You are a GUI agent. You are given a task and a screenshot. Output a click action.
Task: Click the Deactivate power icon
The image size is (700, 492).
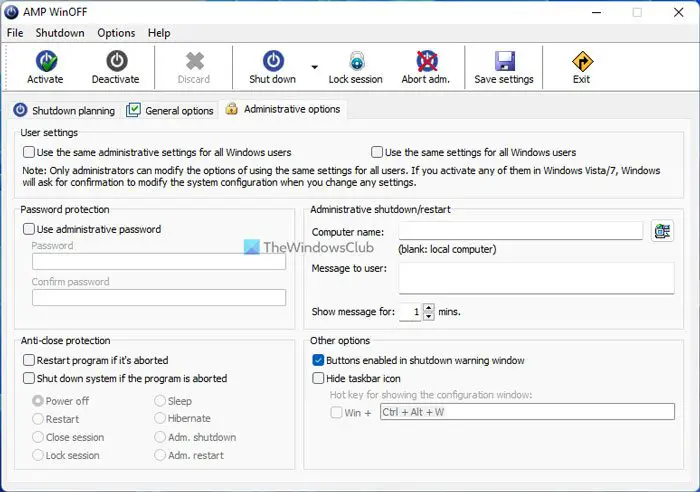pos(117,61)
